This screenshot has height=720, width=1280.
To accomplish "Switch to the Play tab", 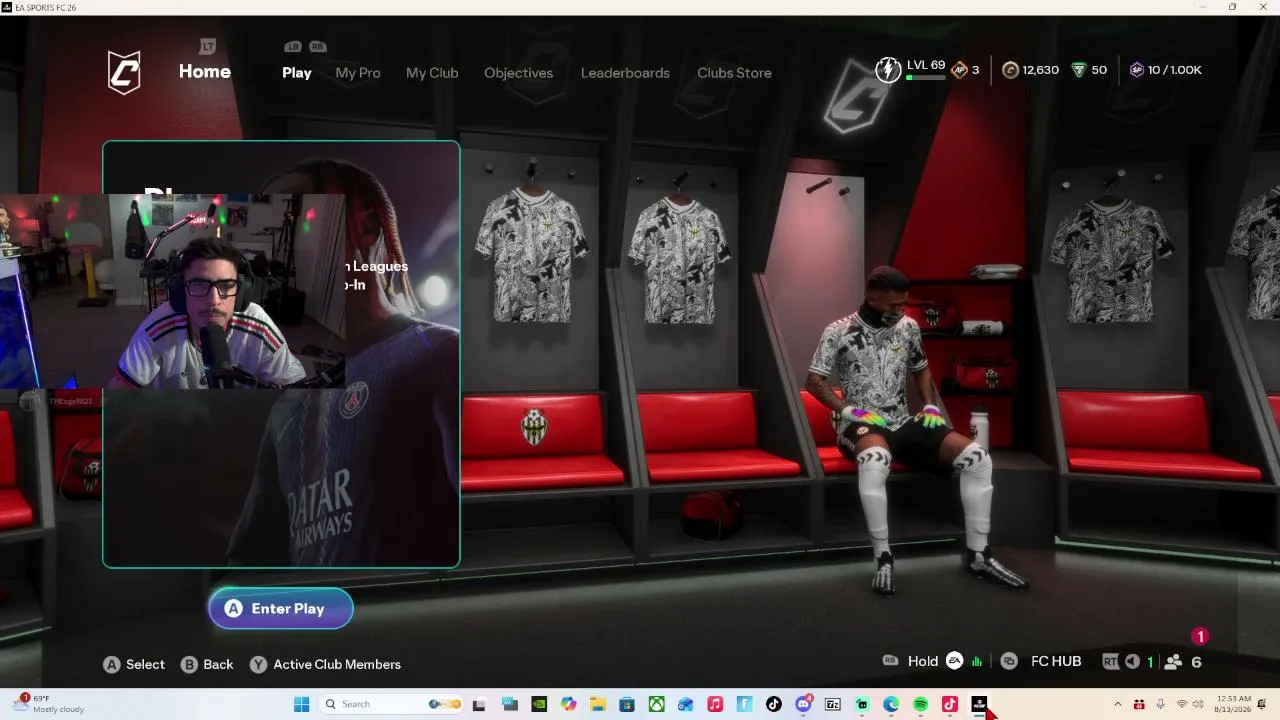I will (297, 73).
